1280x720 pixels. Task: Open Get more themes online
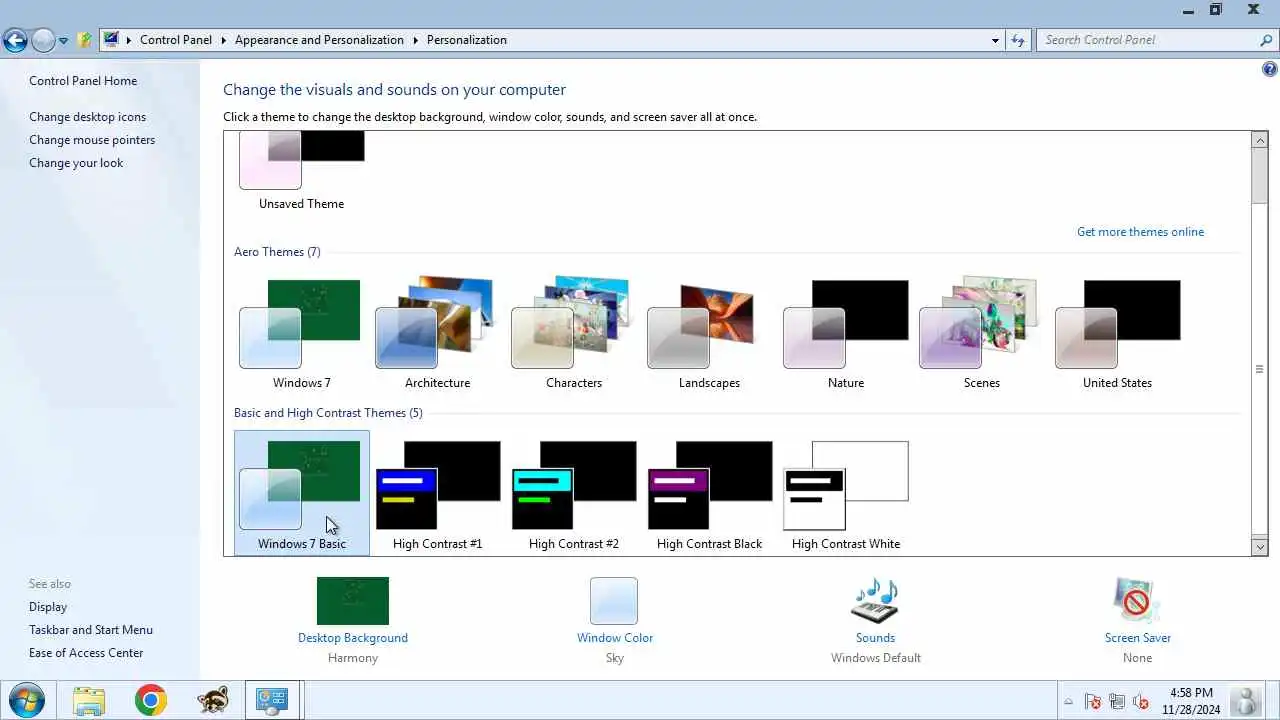tap(1140, 232)
